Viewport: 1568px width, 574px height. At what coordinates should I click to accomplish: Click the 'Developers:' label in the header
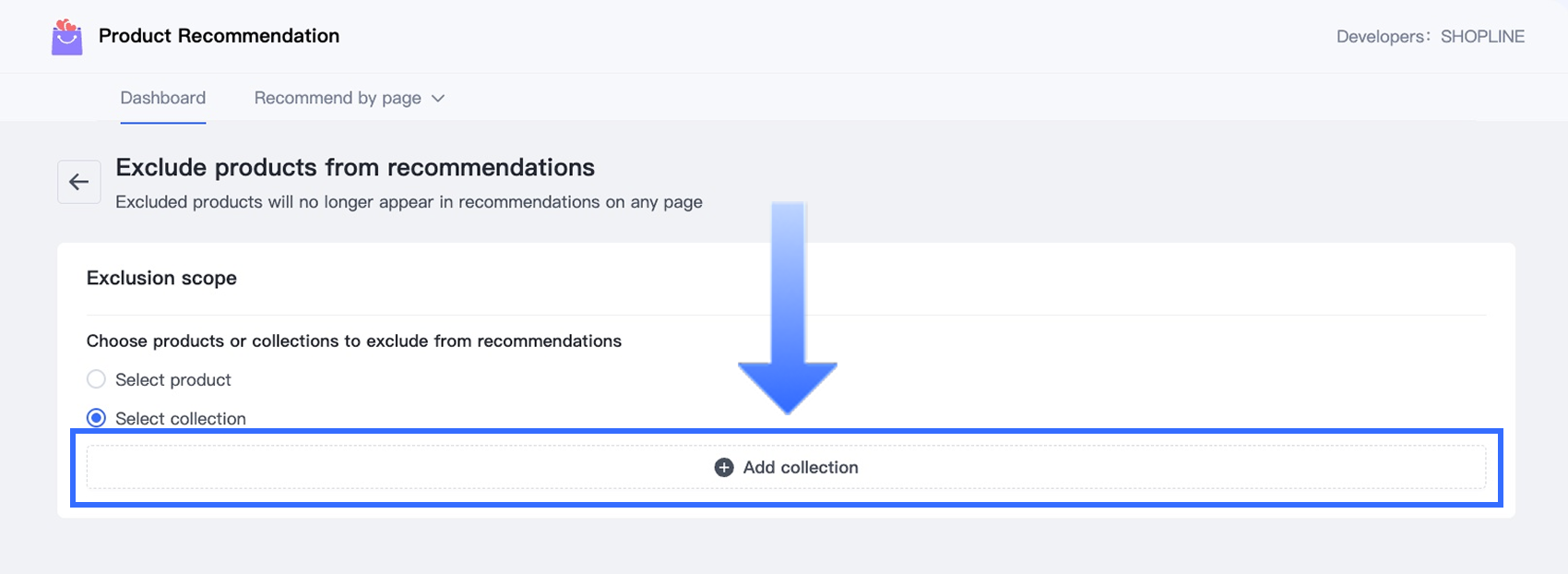(x=1383, y=37)
